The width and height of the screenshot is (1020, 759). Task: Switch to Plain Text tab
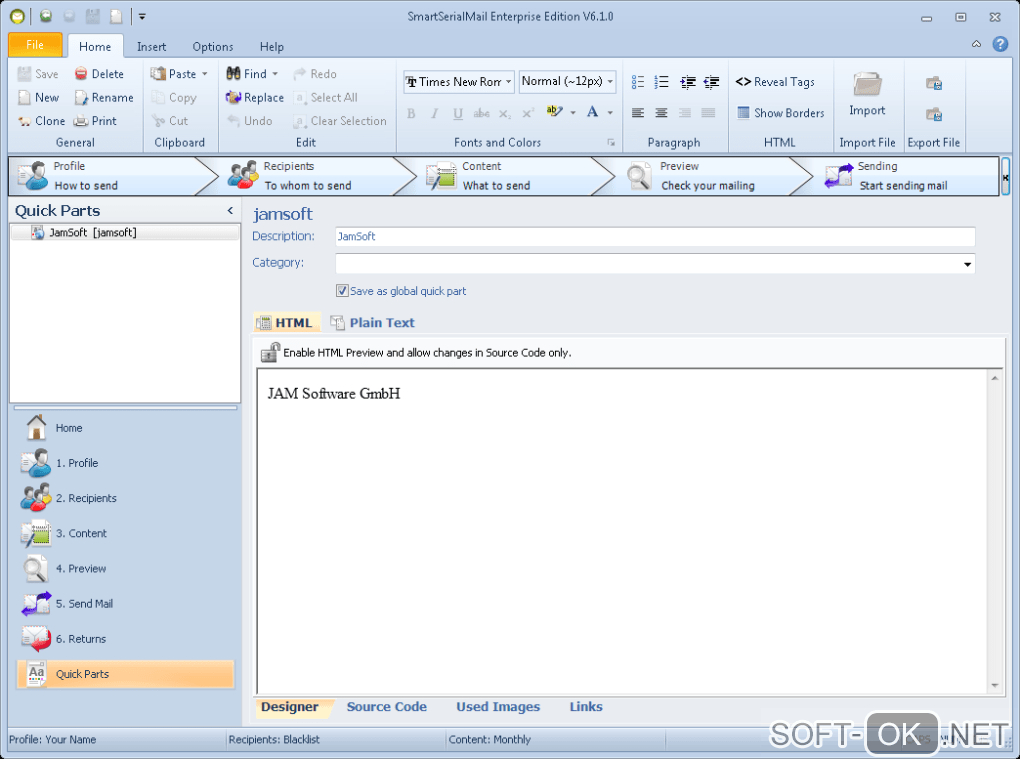point(372,323)
